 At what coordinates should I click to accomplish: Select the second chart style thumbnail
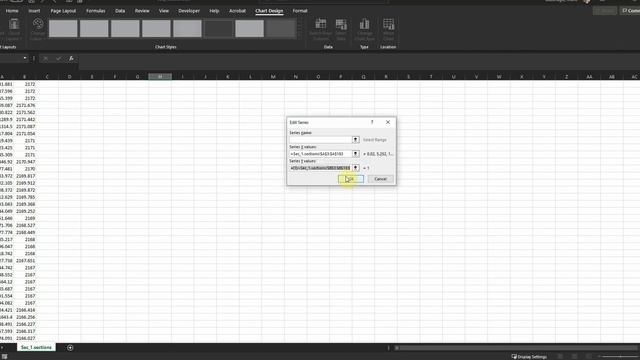coord(94,29)
